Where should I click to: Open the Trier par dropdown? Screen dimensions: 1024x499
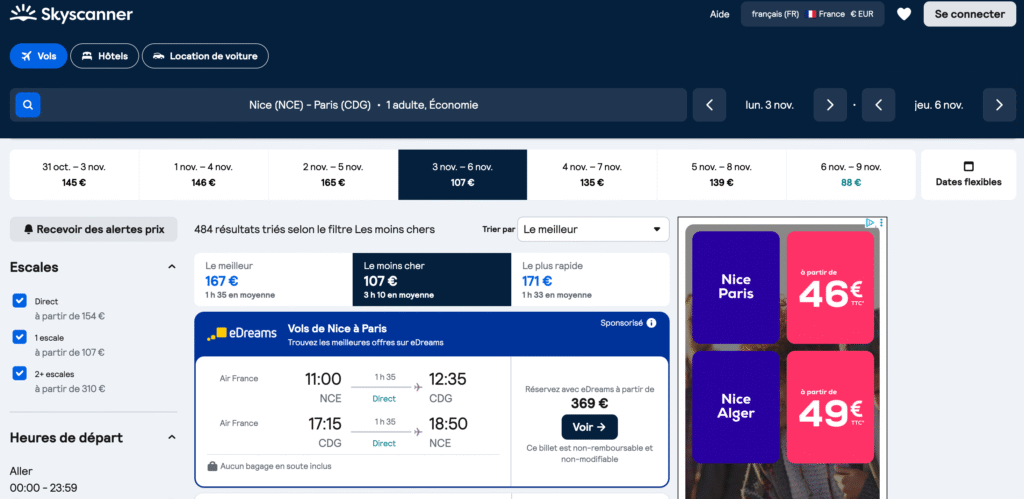tap(593, 229)
